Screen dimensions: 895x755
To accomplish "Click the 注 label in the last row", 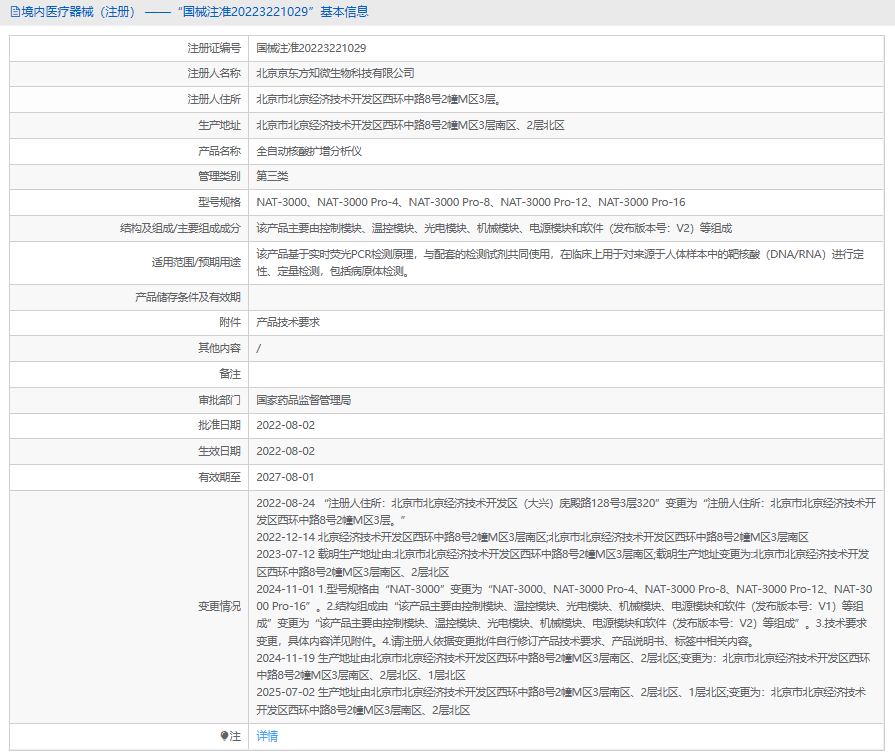I will [235, 736].
